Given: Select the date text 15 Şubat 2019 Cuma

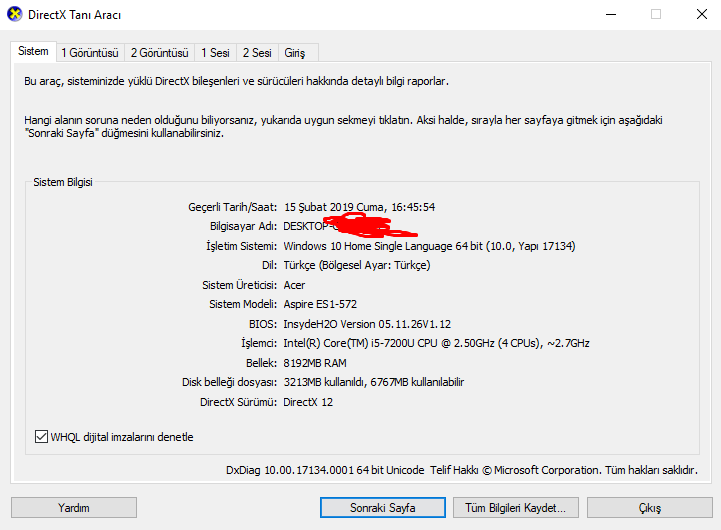Looking at the screenshot, I should click(x=333, y=207).
